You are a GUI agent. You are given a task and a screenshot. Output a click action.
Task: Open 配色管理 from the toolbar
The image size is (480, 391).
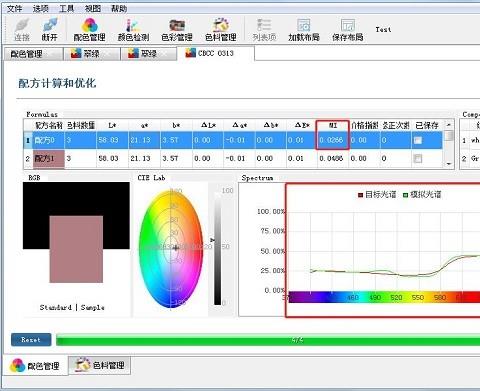click(x=89, y=30)
